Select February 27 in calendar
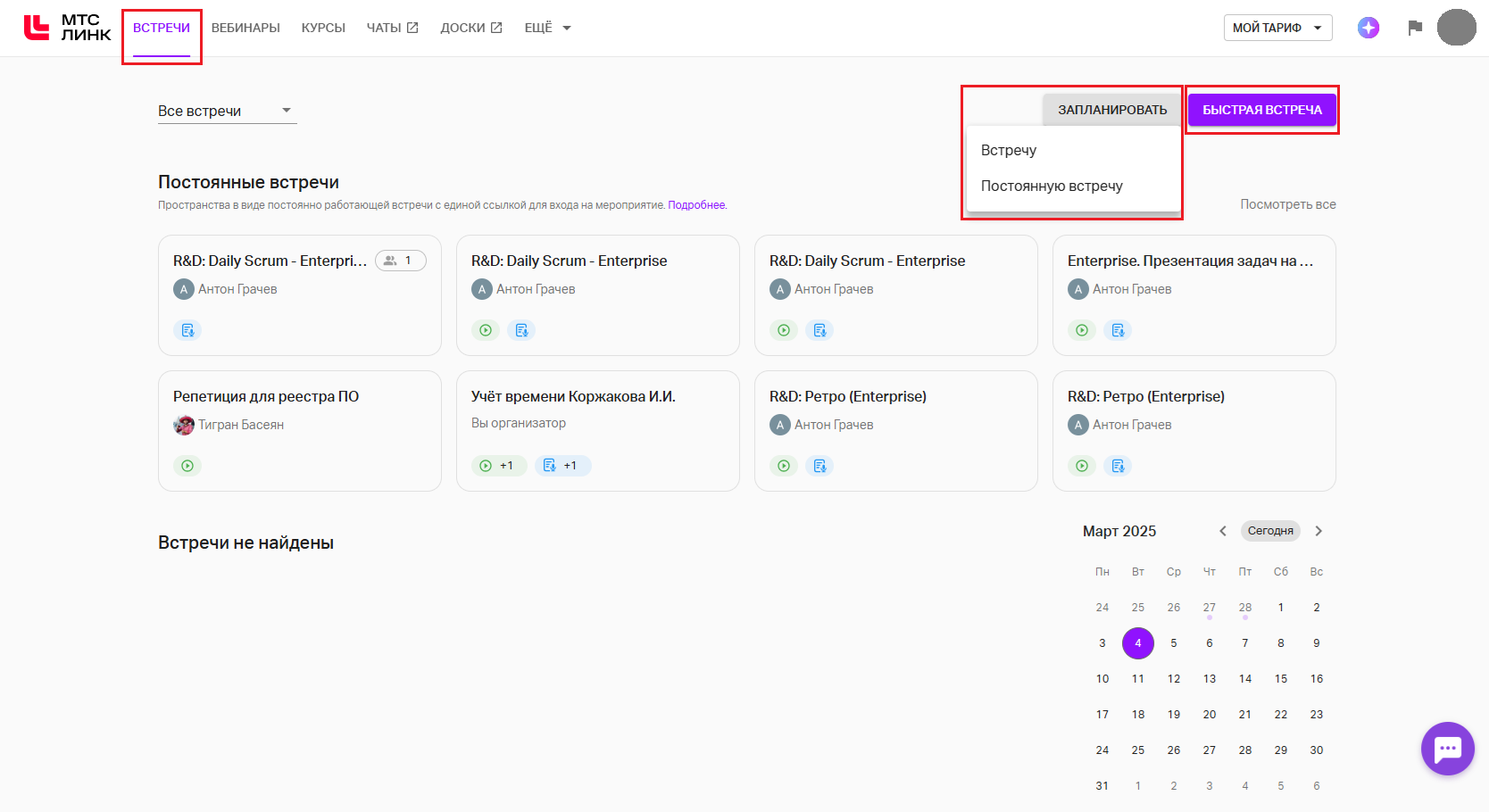The image size is (1489, 812). 1210,608
